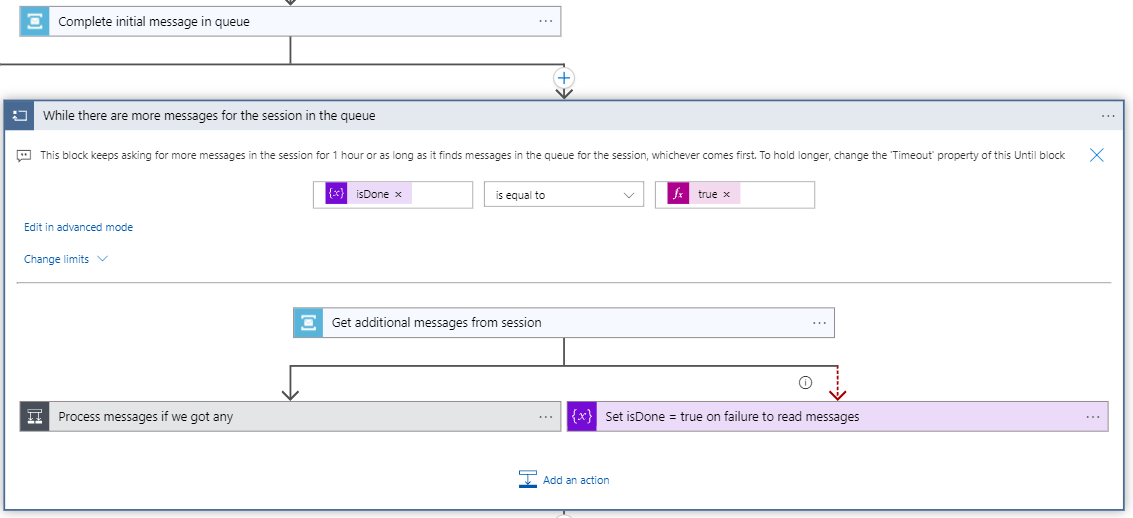Screen dimensions: 1133x518
Task: Click the info icon above the red arrow
Action: 805,382
